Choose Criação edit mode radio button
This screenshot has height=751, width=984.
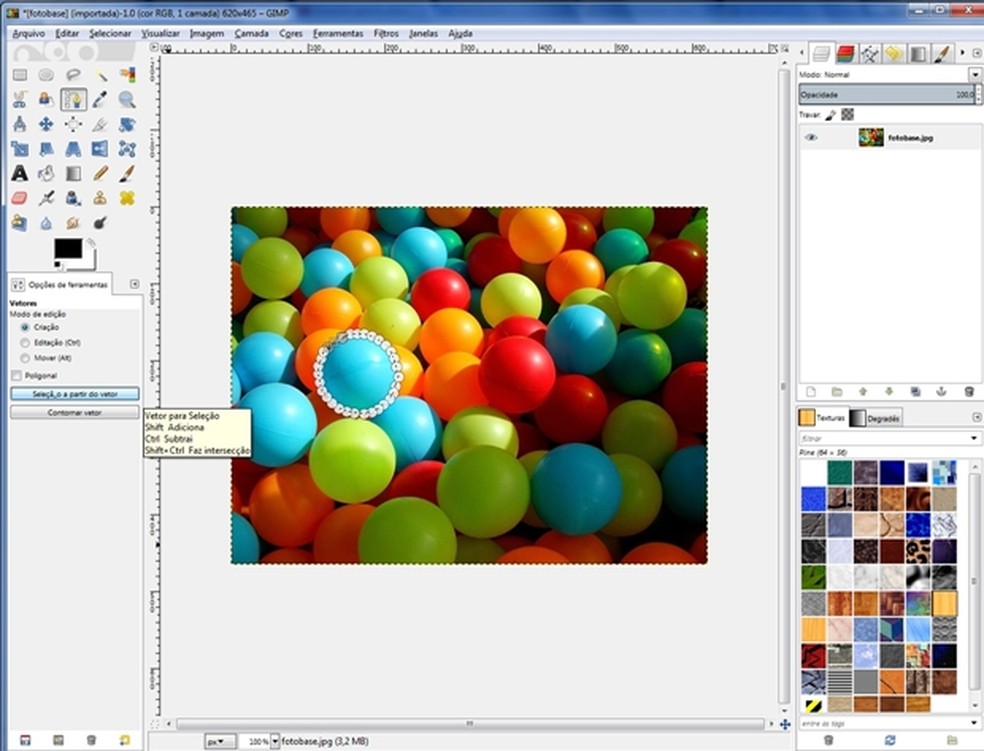coord(25,328)
